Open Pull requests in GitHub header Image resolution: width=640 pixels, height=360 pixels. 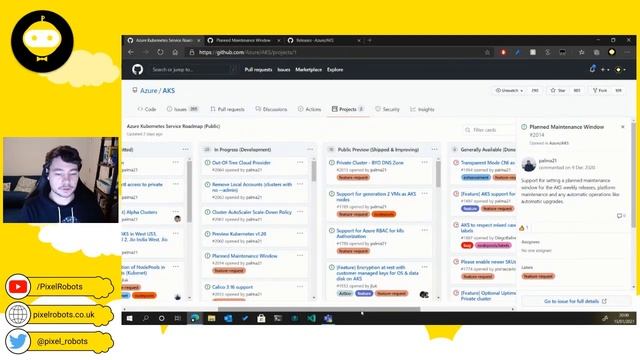pyautogui.click(x=258, y=69)
